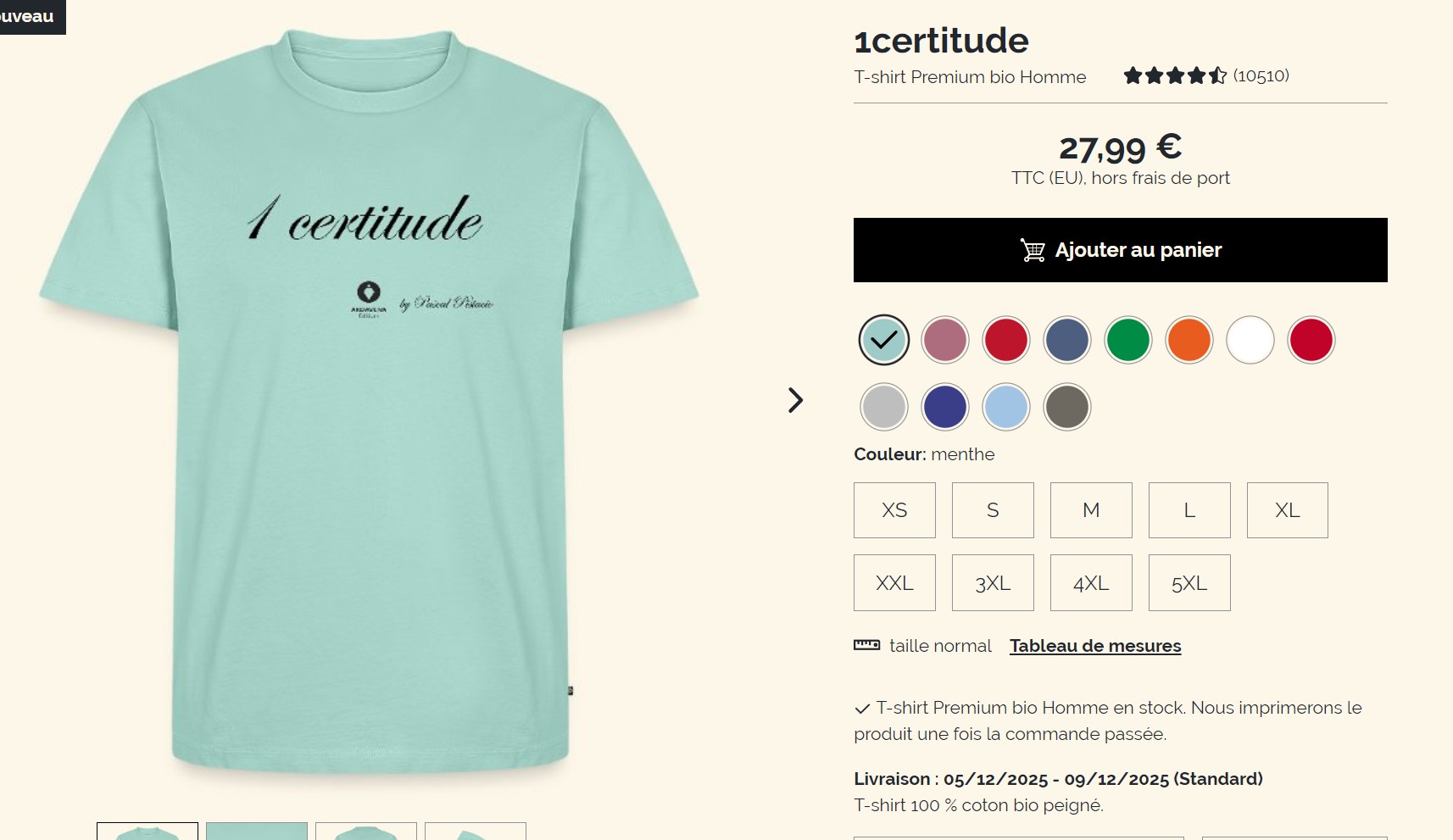
Task: Select size M
Action: [1091, 510]
